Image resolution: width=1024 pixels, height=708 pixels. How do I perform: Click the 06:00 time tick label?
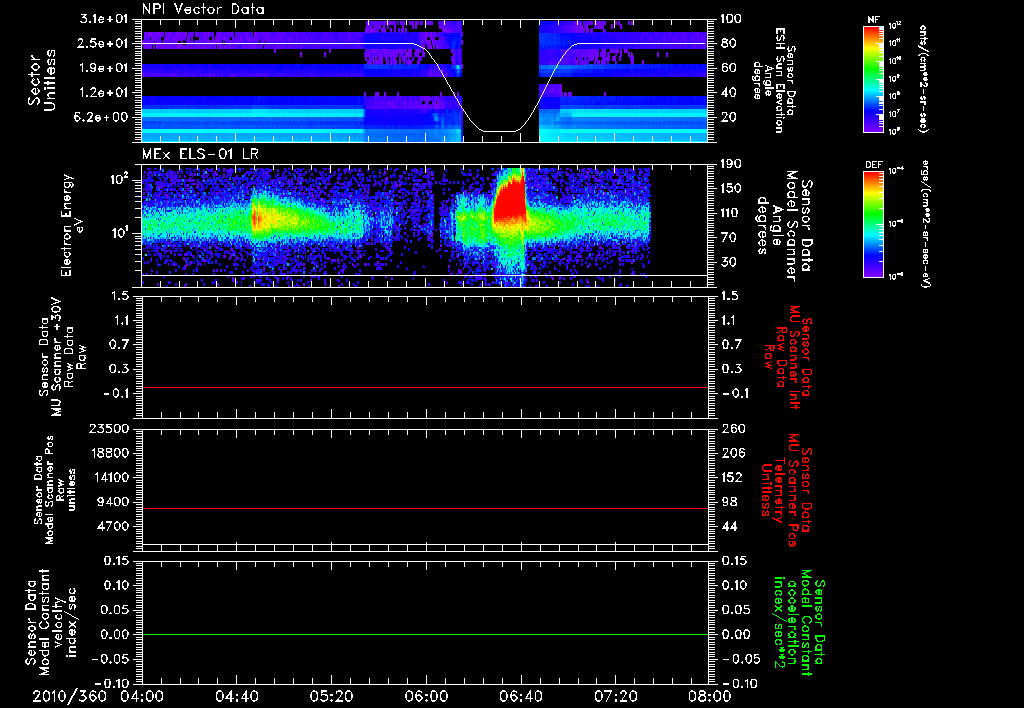tap(426, 696)
